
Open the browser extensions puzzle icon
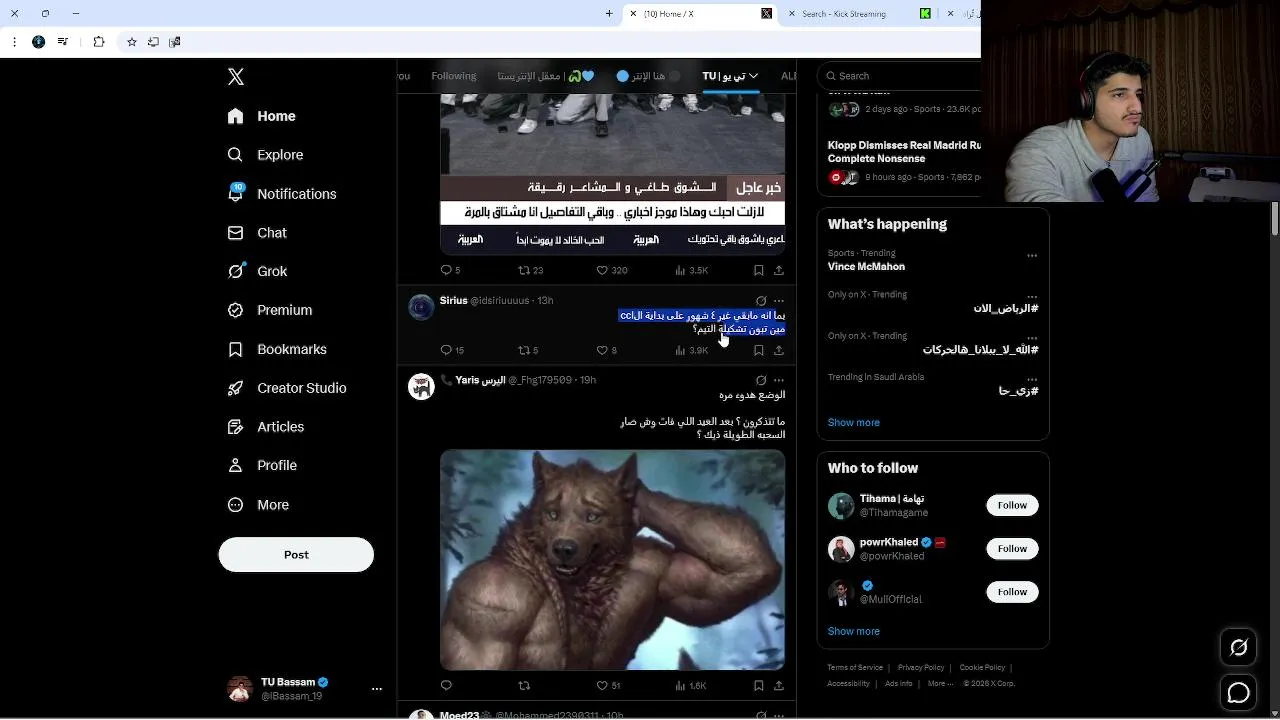98,42
